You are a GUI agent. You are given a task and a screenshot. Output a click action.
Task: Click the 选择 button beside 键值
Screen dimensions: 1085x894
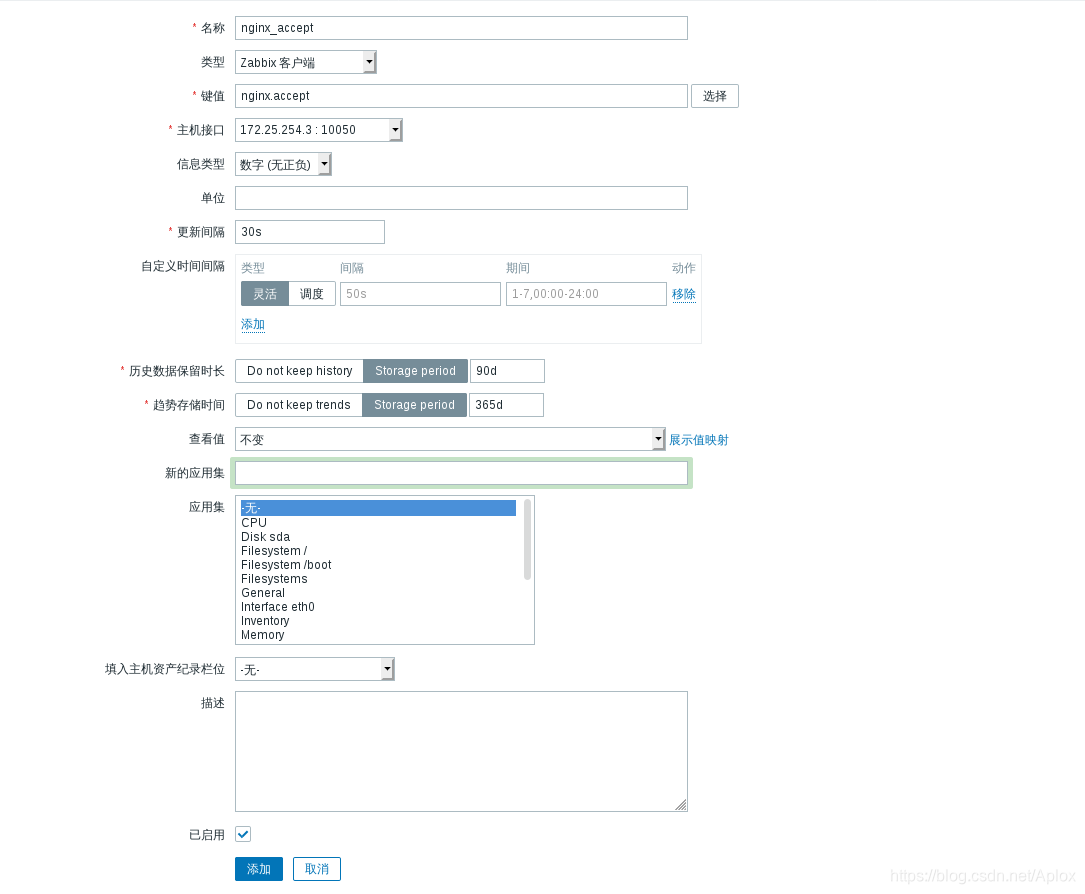pos(715,95)
